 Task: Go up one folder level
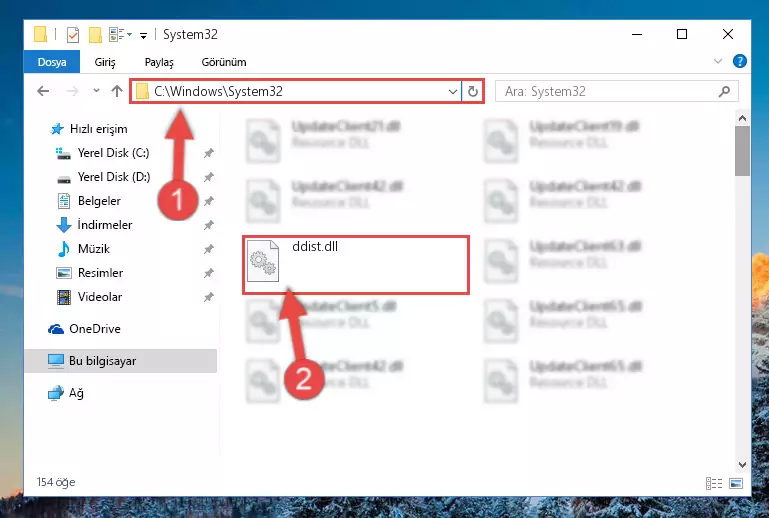(x=117, y=91)
